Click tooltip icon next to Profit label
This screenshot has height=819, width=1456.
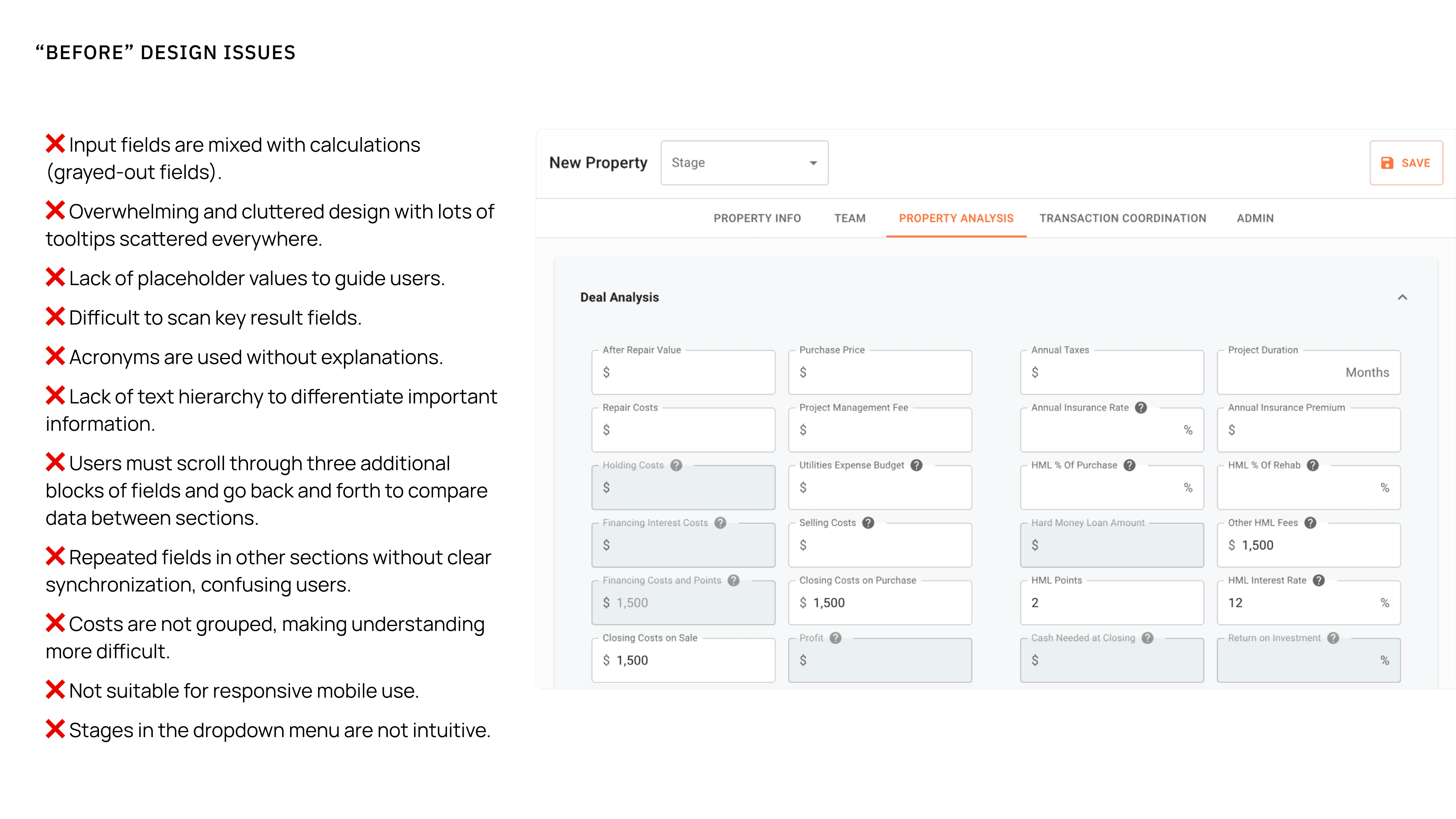835,638
